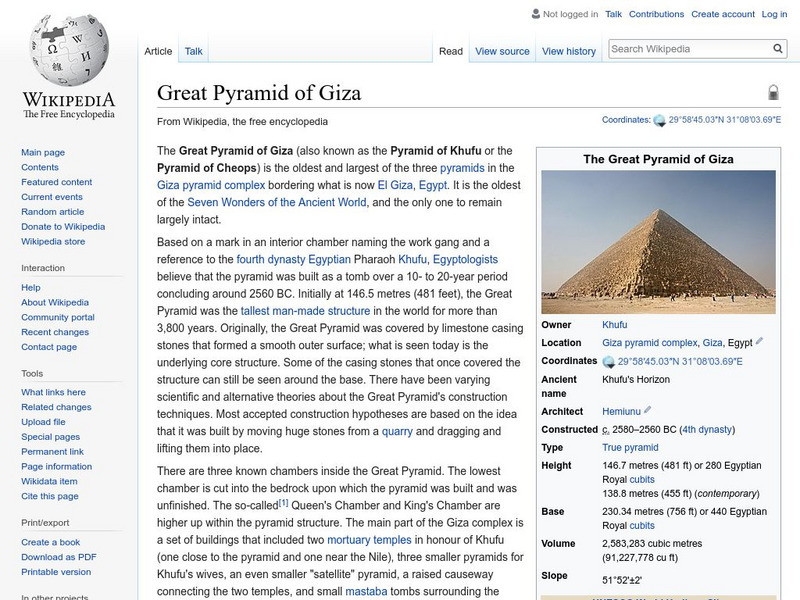Click the edit pencil next to Egypt

click(759, 341)
